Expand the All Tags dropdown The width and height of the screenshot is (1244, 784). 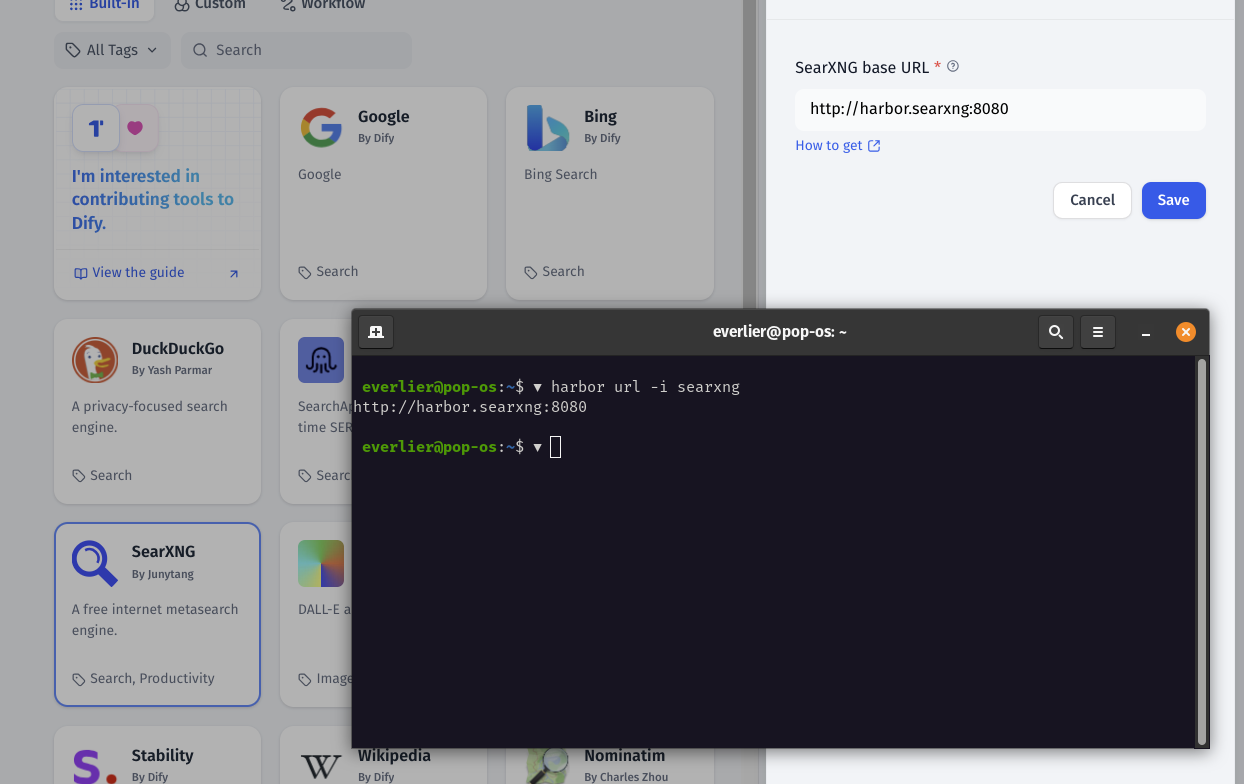point(112,50)
